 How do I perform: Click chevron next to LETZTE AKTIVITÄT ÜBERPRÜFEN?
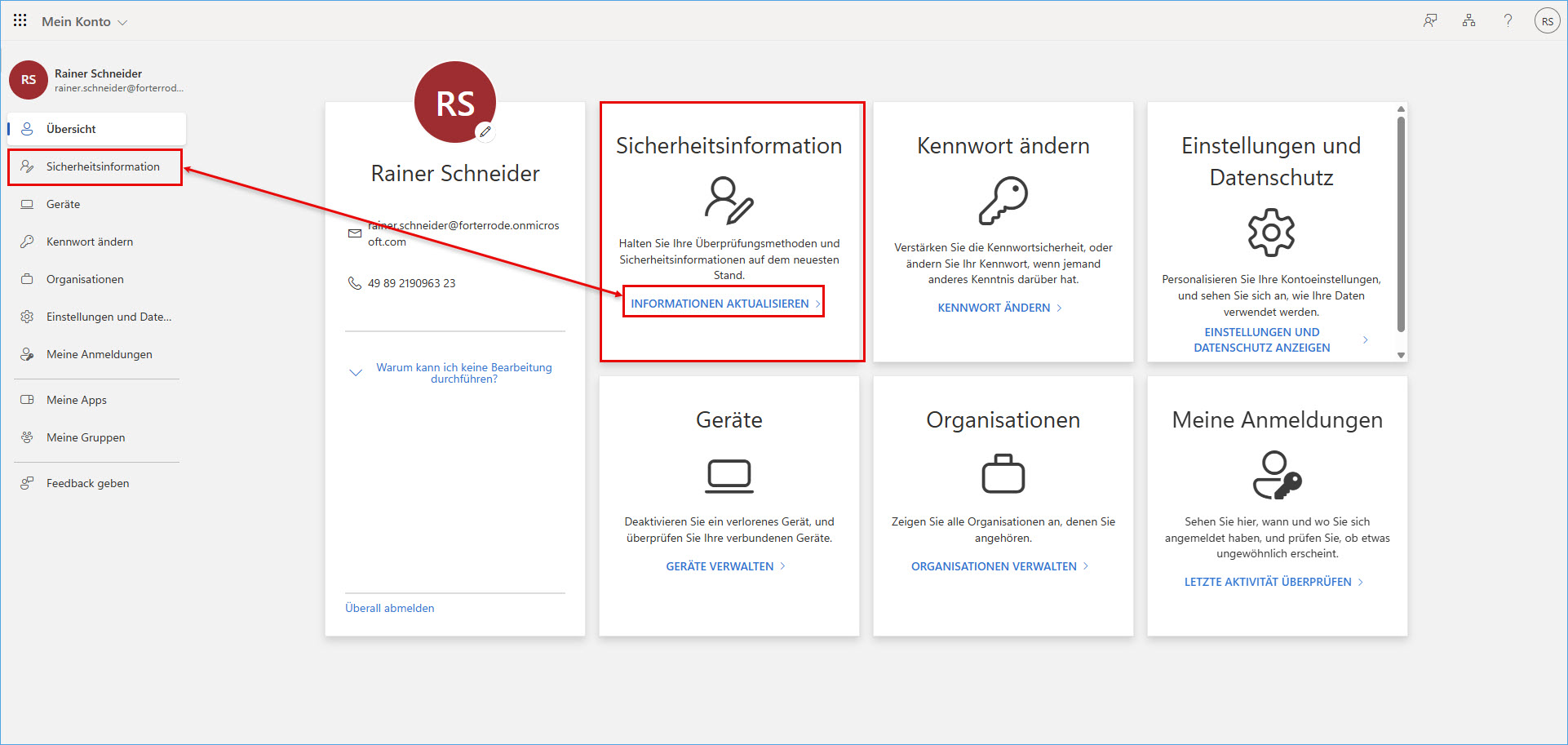click(x=1361, y=582)
